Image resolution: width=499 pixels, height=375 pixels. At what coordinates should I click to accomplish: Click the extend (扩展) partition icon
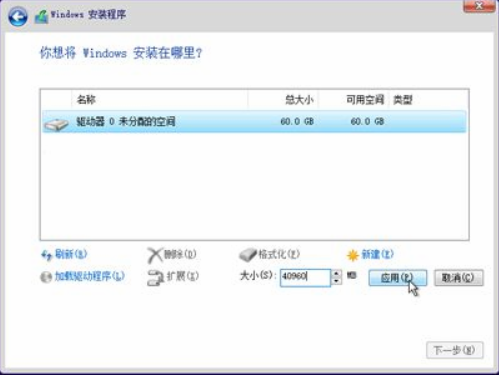pos(155,277)
